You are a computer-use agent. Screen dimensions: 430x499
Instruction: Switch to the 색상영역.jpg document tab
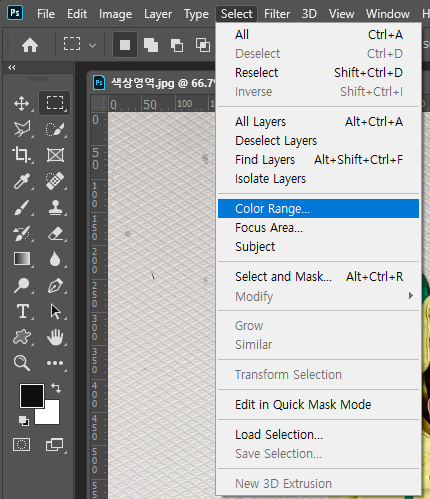(x=153, y=83)
